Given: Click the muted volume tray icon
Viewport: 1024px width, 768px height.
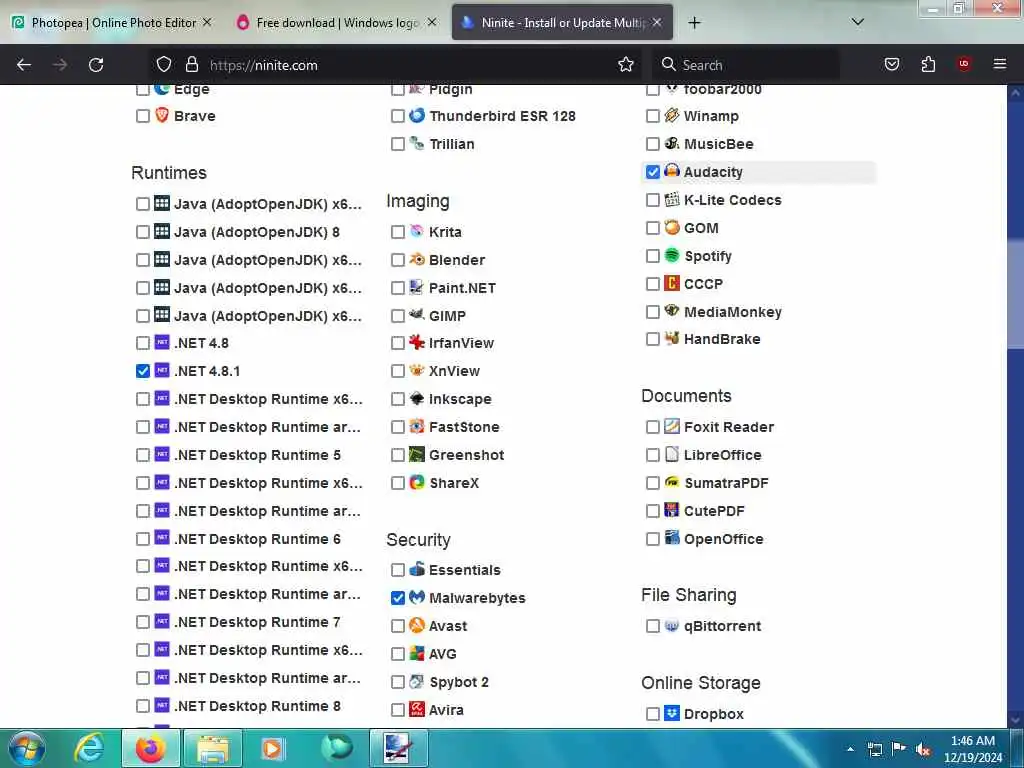Looking at the screenshot, I should click(923, 750).
